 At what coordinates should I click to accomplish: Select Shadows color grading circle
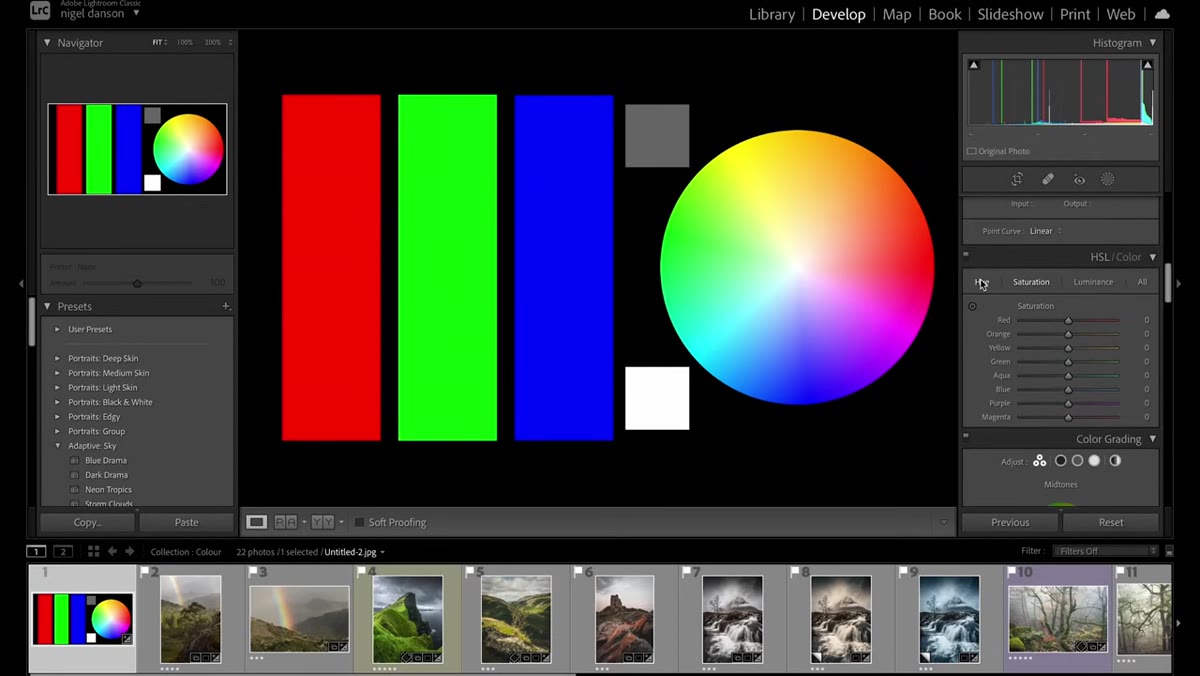click(1061, 461)
